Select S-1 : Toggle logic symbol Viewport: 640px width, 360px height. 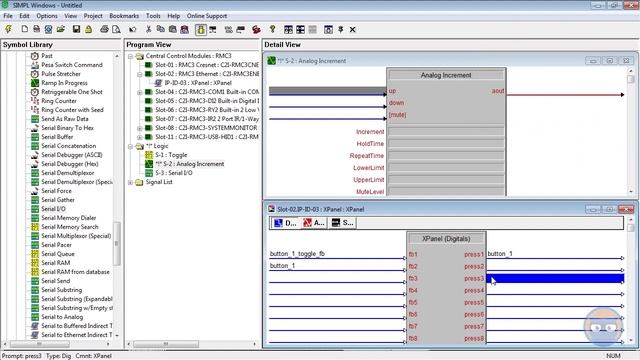[x=171, y=155]
